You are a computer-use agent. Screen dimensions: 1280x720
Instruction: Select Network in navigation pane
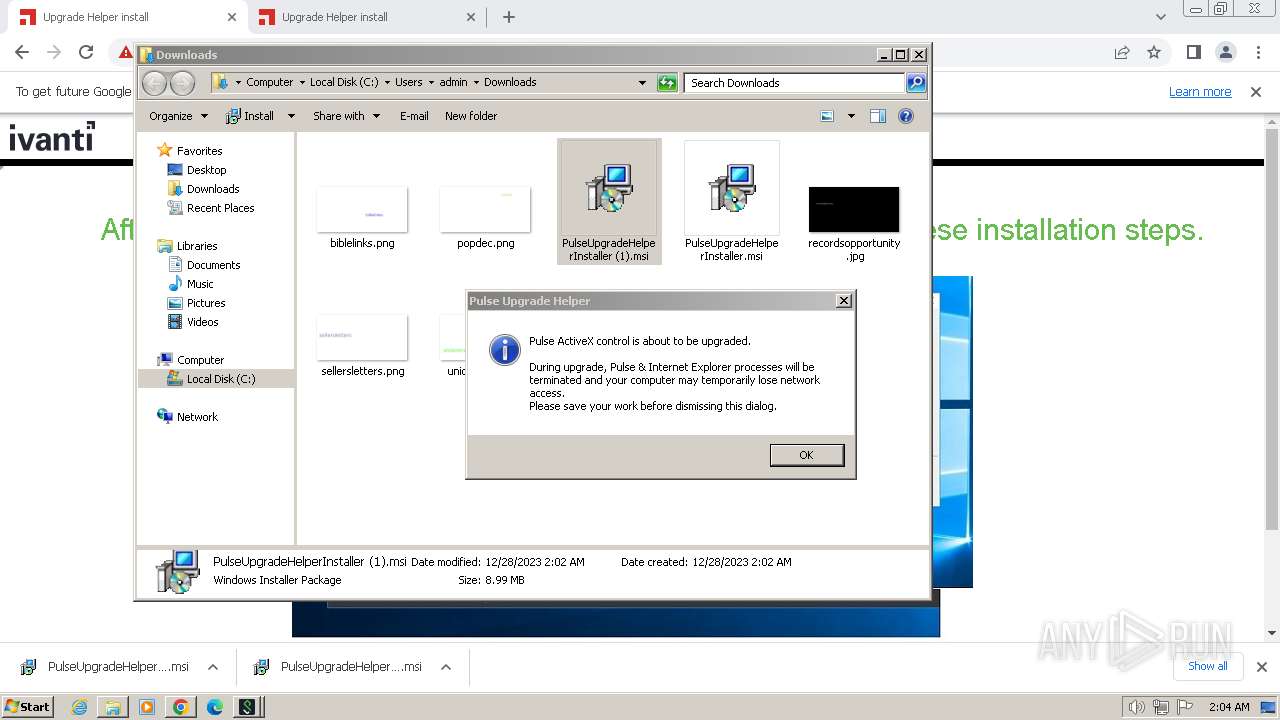pyautogui.click(x=197, y=417)
